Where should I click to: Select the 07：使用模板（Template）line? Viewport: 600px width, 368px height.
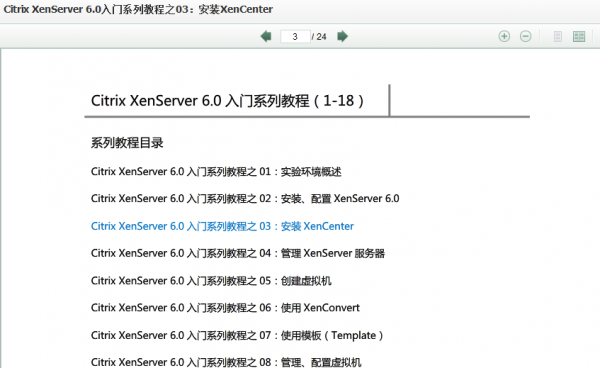tap(237, 335)
